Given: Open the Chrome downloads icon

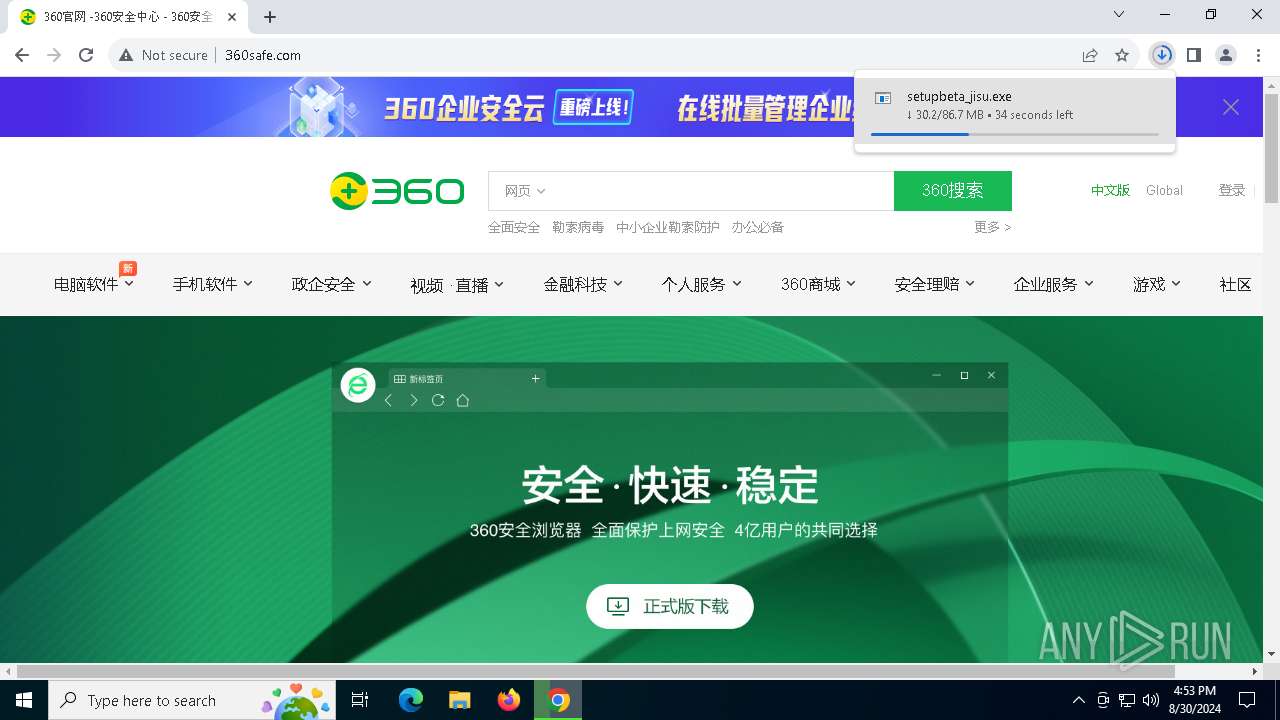Looking at the screenshot, I should [x=1162, y=55].
